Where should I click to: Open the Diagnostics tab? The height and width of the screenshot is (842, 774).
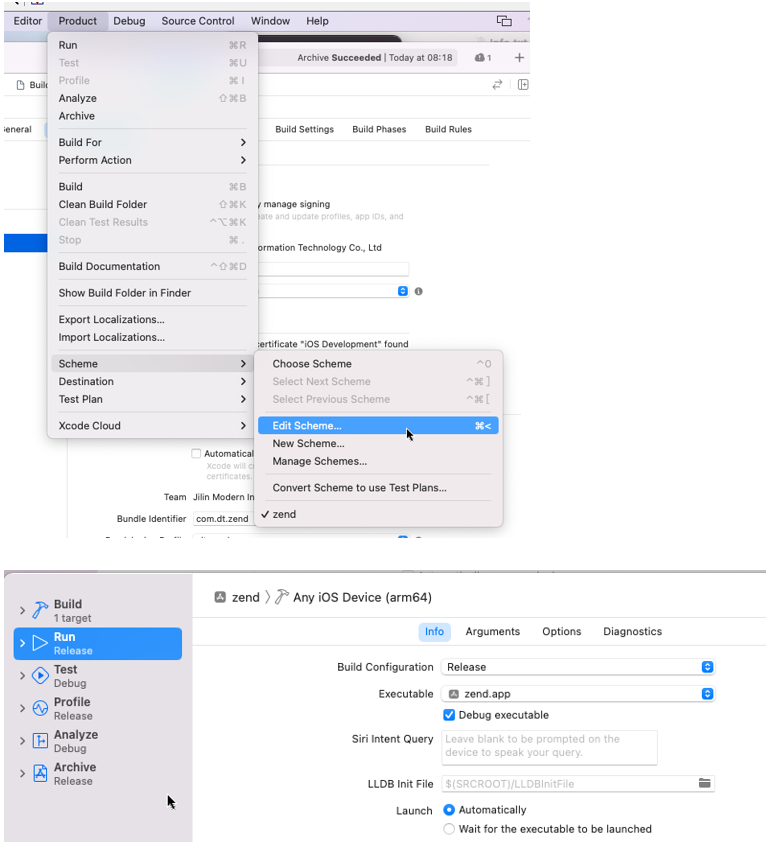[x=632, y=632]
